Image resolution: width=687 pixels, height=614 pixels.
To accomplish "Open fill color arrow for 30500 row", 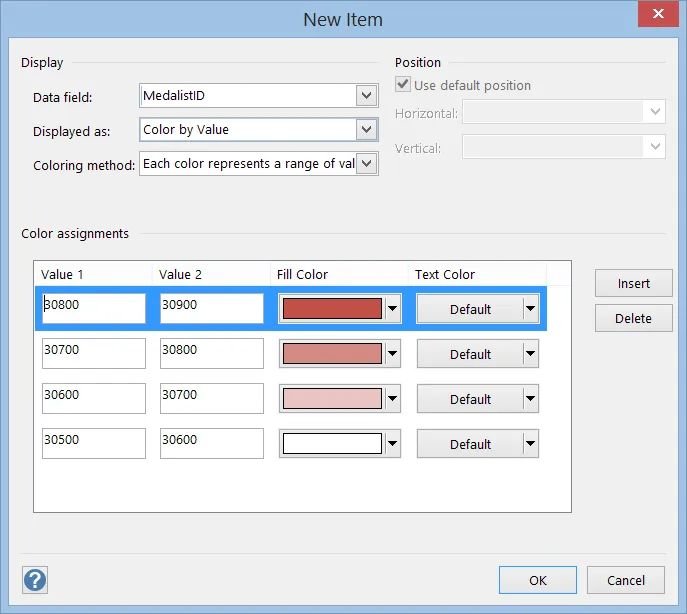I will click(393, 444).
